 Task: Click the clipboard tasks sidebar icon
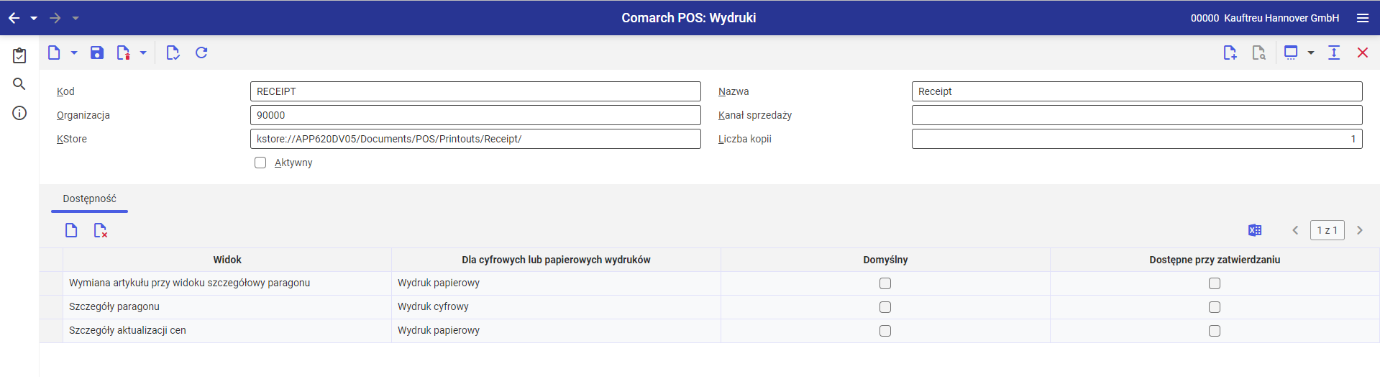point(18,55)
